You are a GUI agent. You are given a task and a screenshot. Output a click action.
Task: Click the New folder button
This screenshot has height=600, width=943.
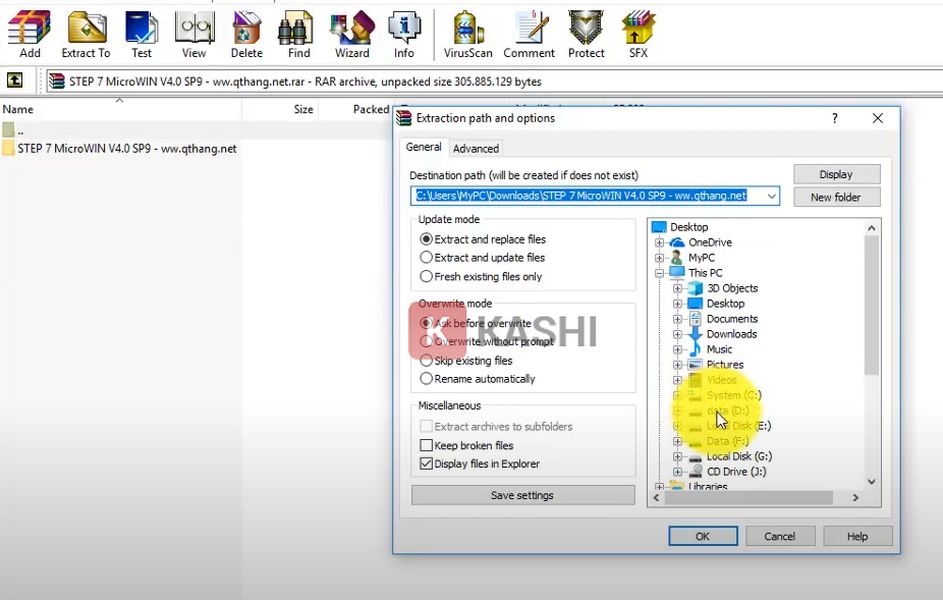[836, 197]
